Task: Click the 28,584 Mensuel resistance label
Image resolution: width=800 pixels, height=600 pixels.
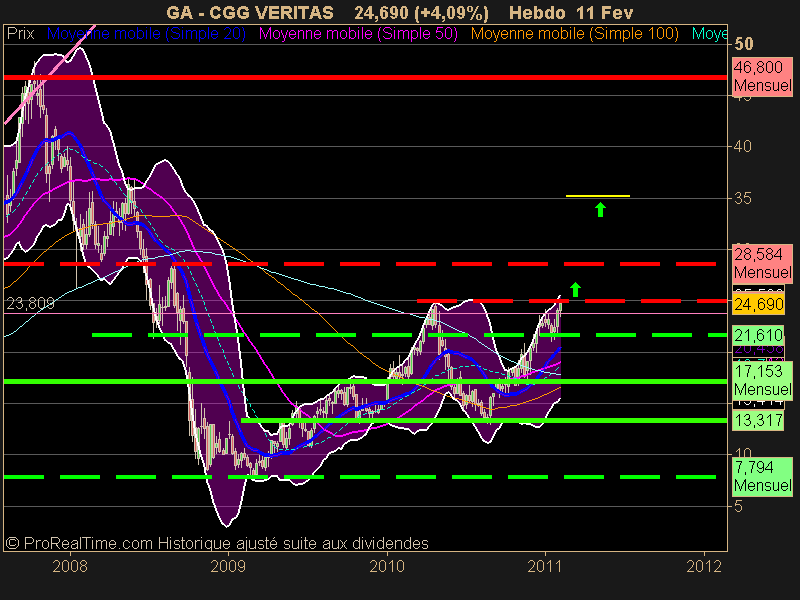Action: pos(762,263)
